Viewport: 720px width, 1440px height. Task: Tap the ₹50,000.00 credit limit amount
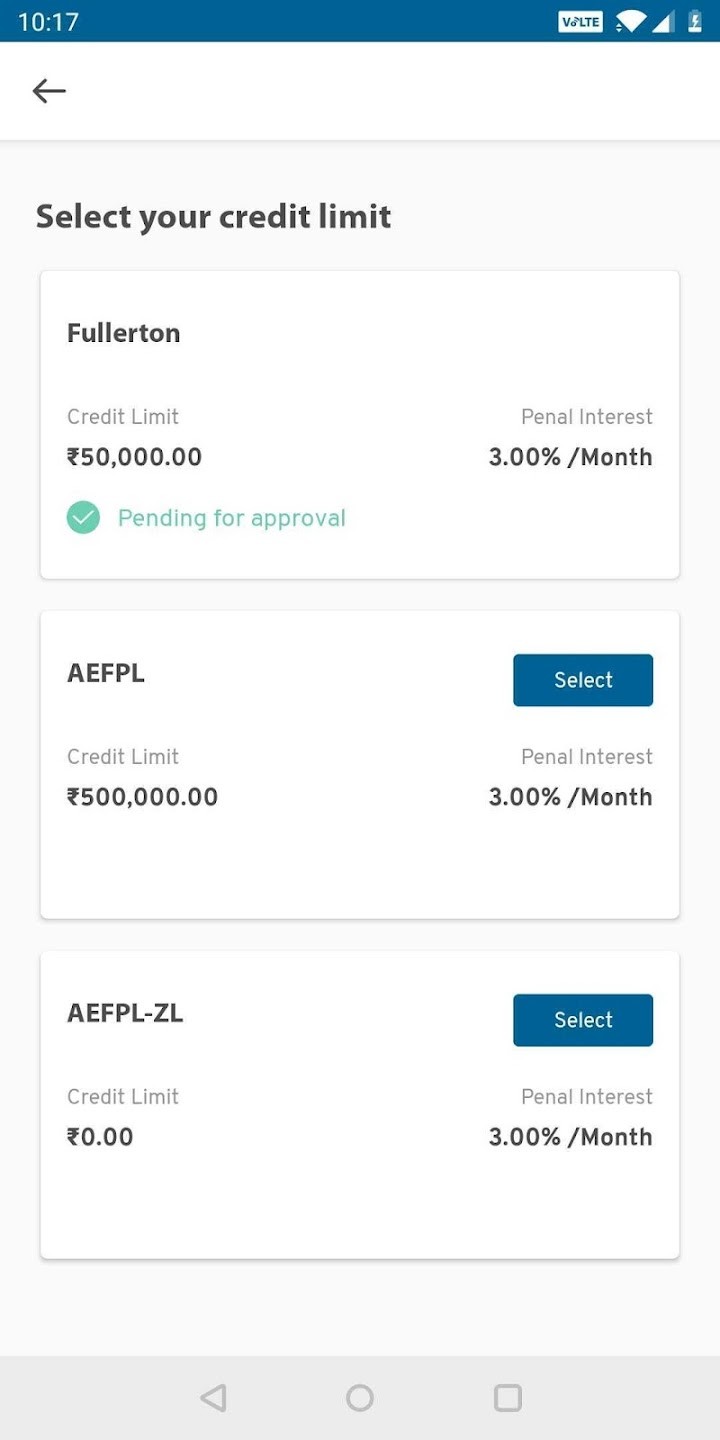point(134,457)
